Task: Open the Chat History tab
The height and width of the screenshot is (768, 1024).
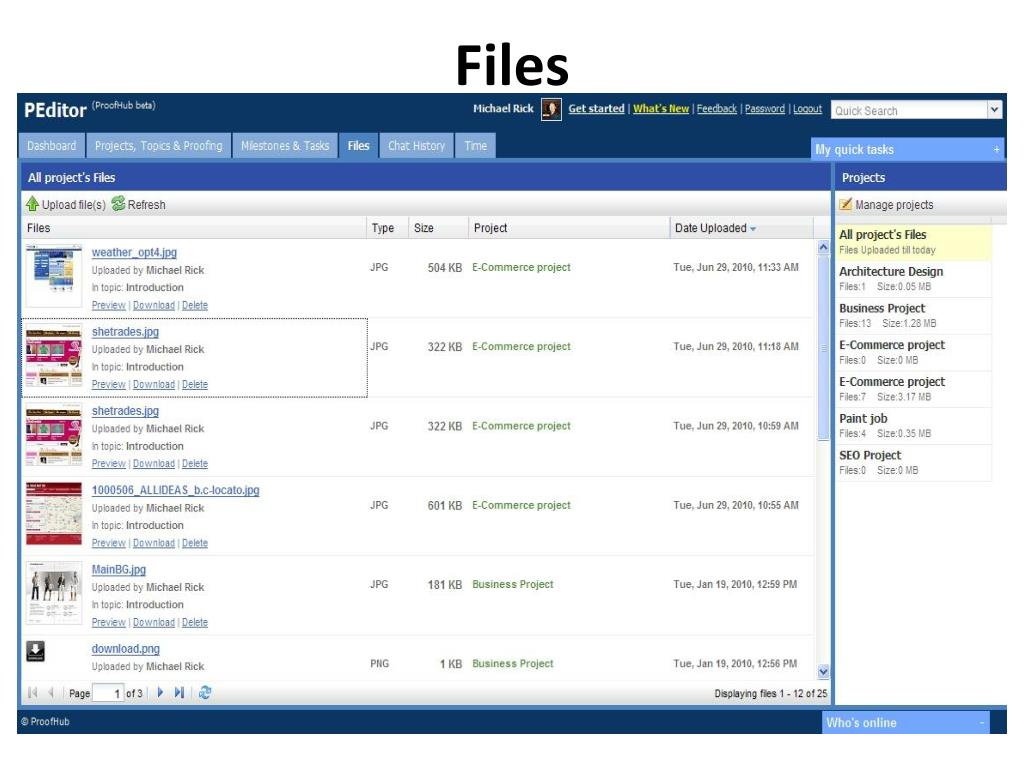Action: 417,146
